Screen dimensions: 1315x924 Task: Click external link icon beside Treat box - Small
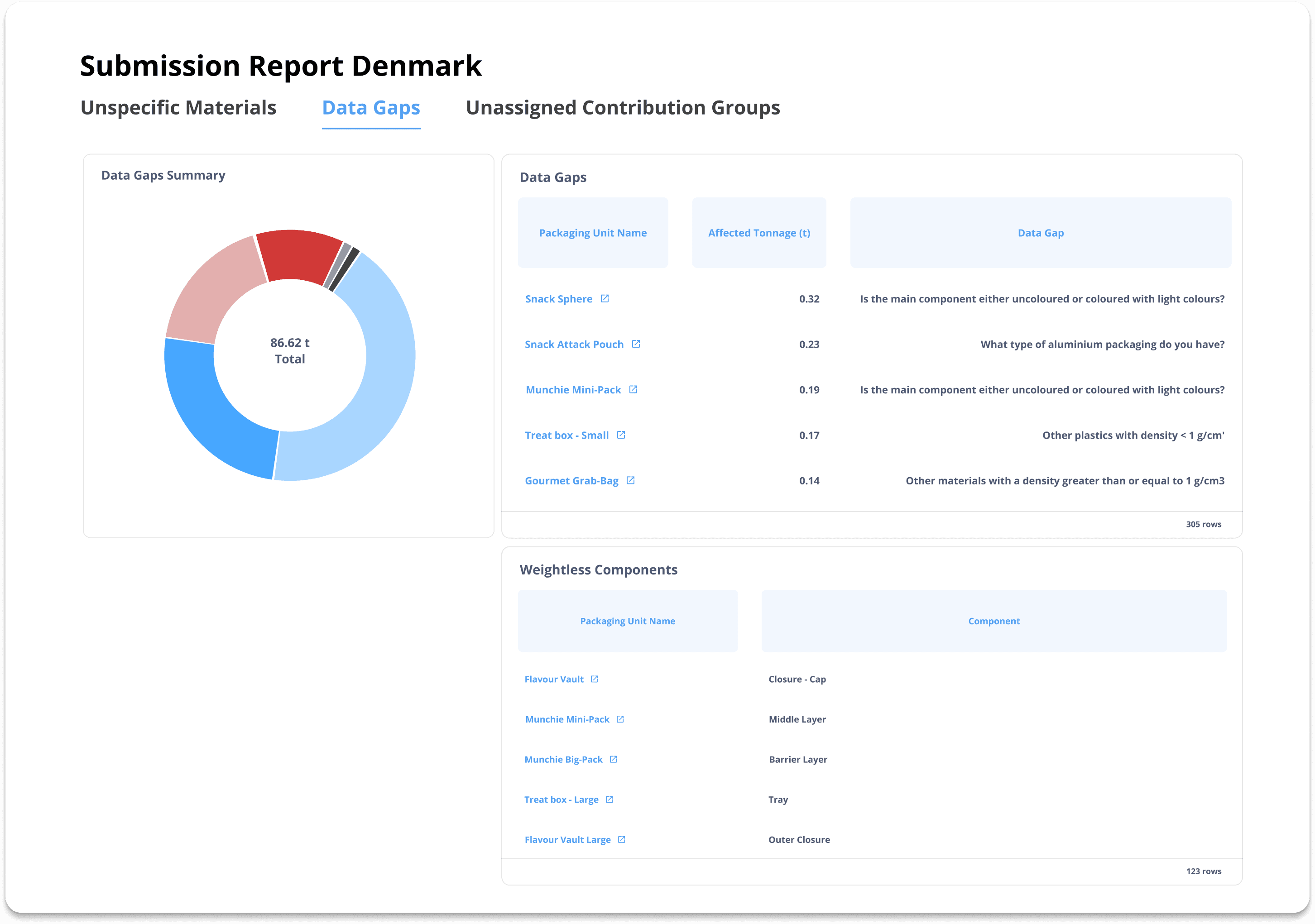click(x=621, y=435)
